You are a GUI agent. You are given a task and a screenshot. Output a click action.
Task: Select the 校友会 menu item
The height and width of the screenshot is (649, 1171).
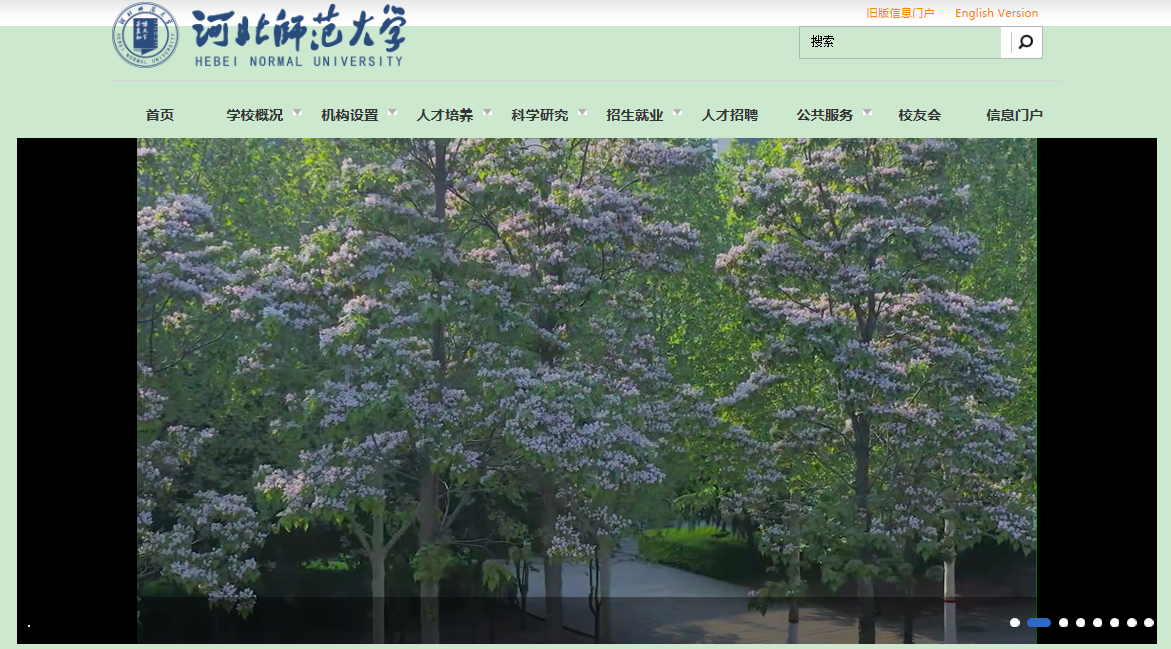click(920, 114)
